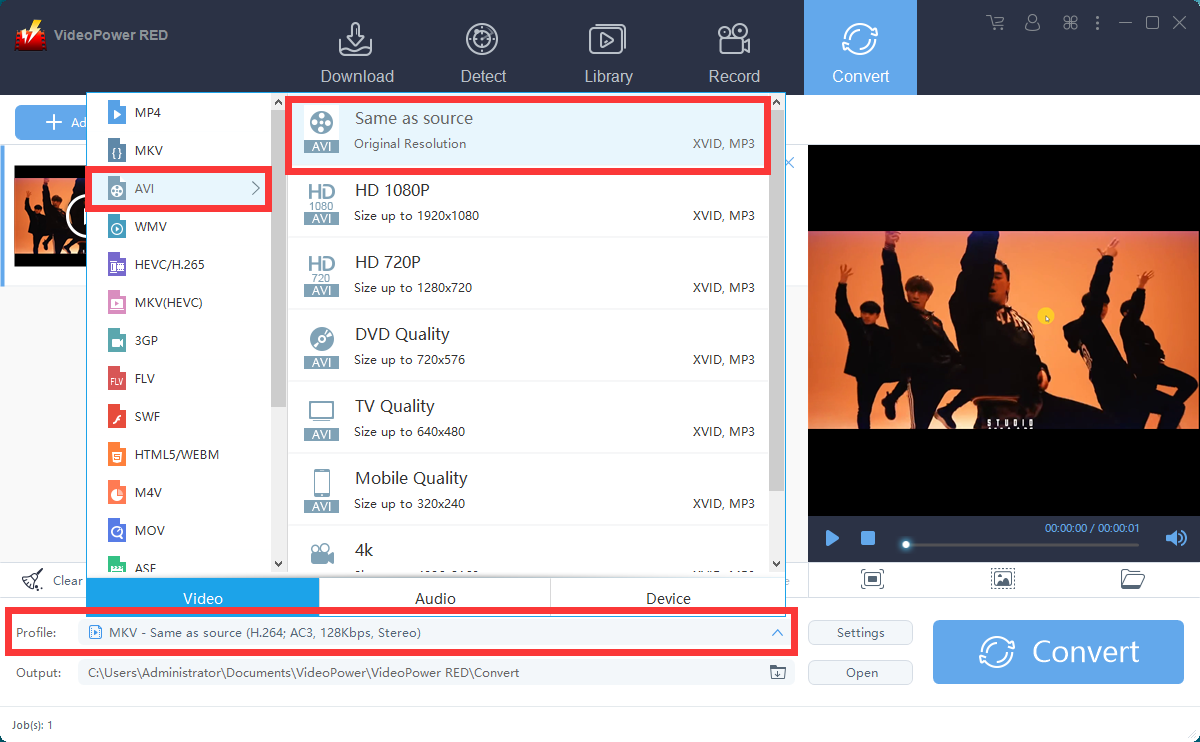Click the Clear list broom icon

(x=33, y=580)
